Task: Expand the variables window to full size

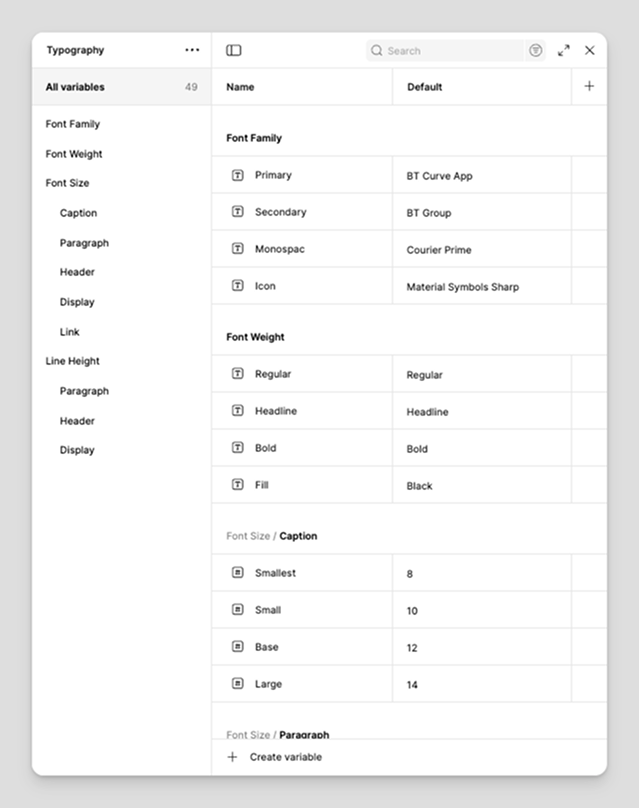Action: coord(564,50)
